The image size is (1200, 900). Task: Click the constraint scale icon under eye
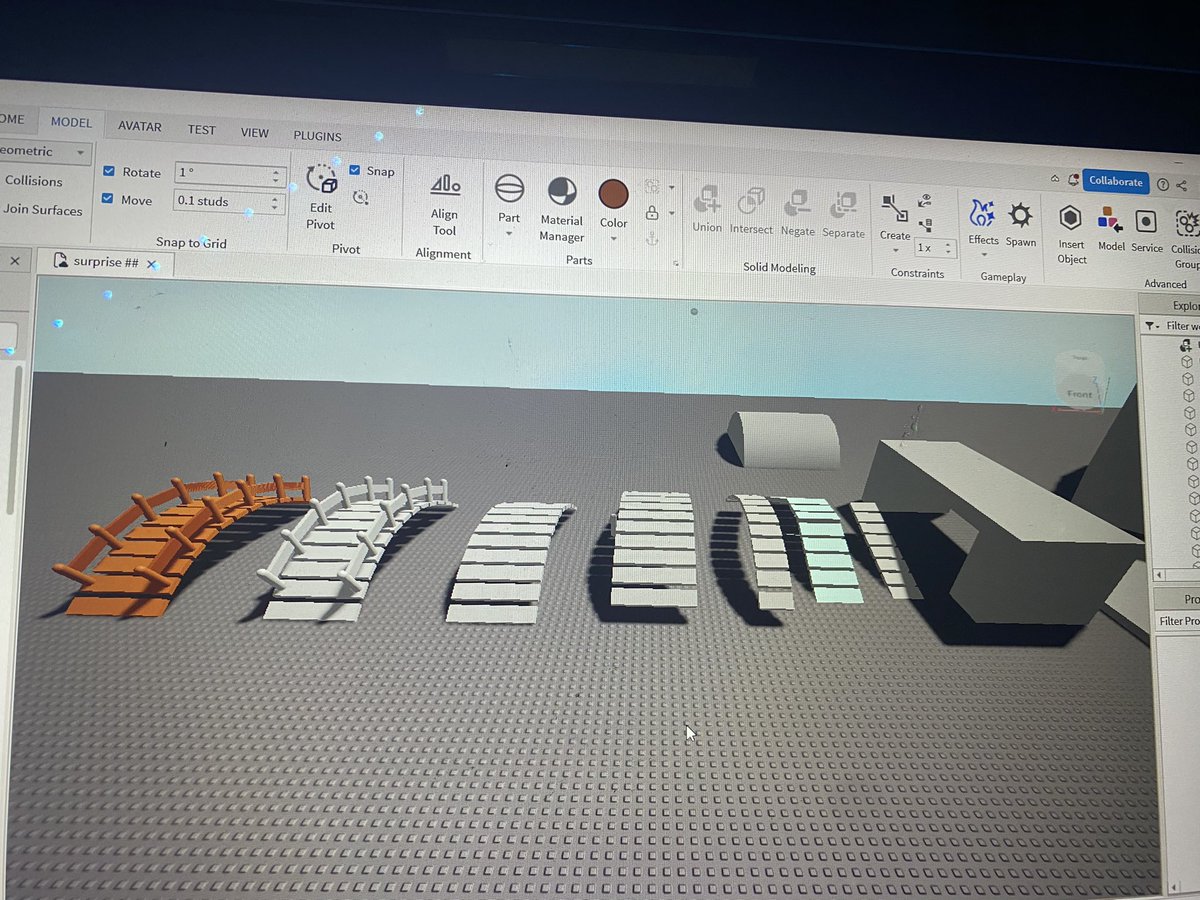tap(926, 225)
